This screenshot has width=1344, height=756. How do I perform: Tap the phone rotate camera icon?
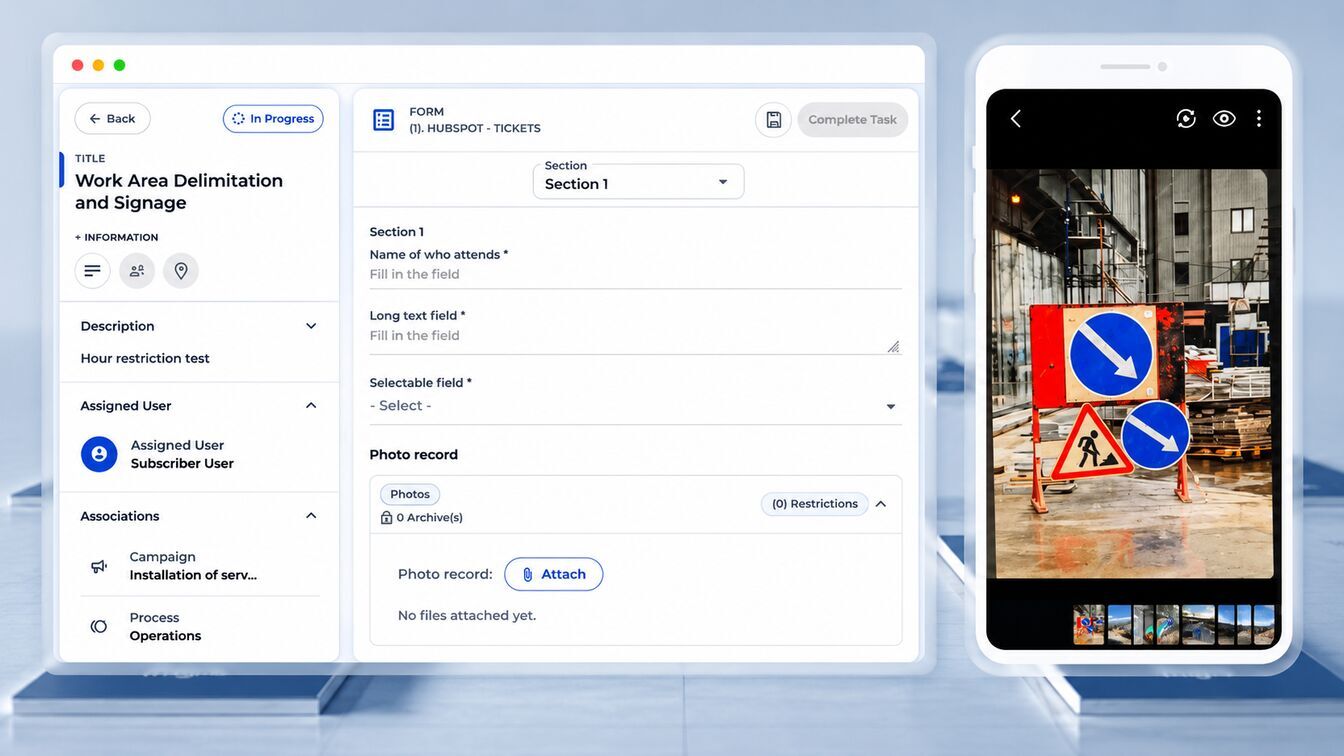1186,119
